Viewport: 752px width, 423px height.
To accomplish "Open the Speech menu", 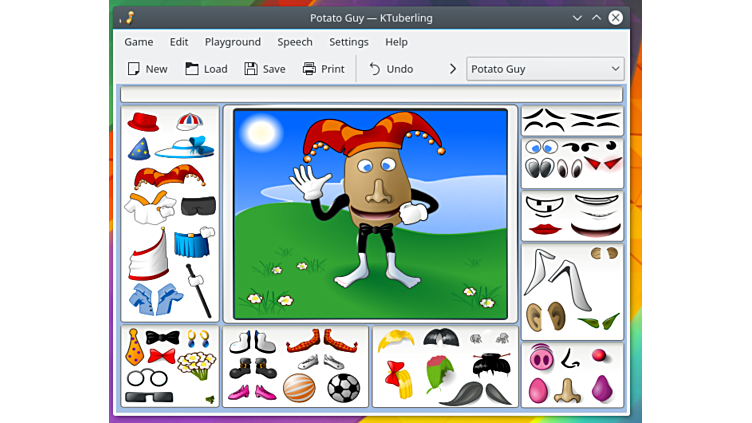I will (294, 42).
